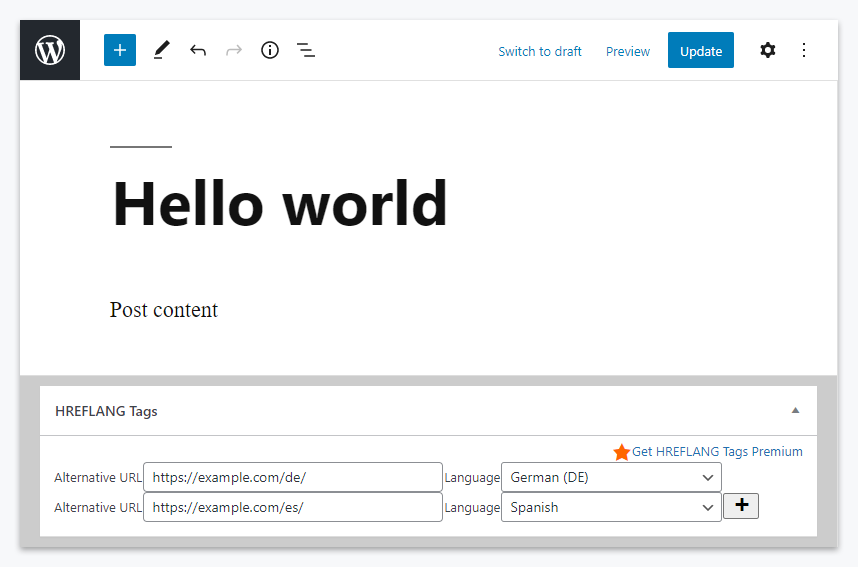This screenshot has width=858, height=567.
Task: Click the Redo arrow icon
Action: (x=234, y=50)
